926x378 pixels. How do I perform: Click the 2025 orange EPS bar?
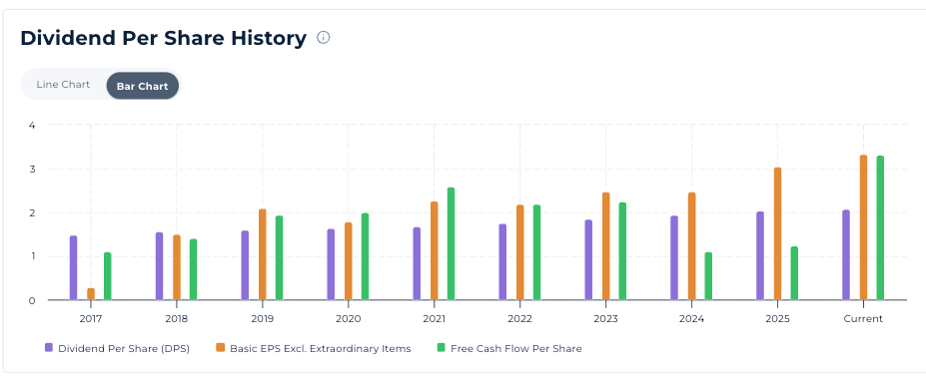point(778,234)
